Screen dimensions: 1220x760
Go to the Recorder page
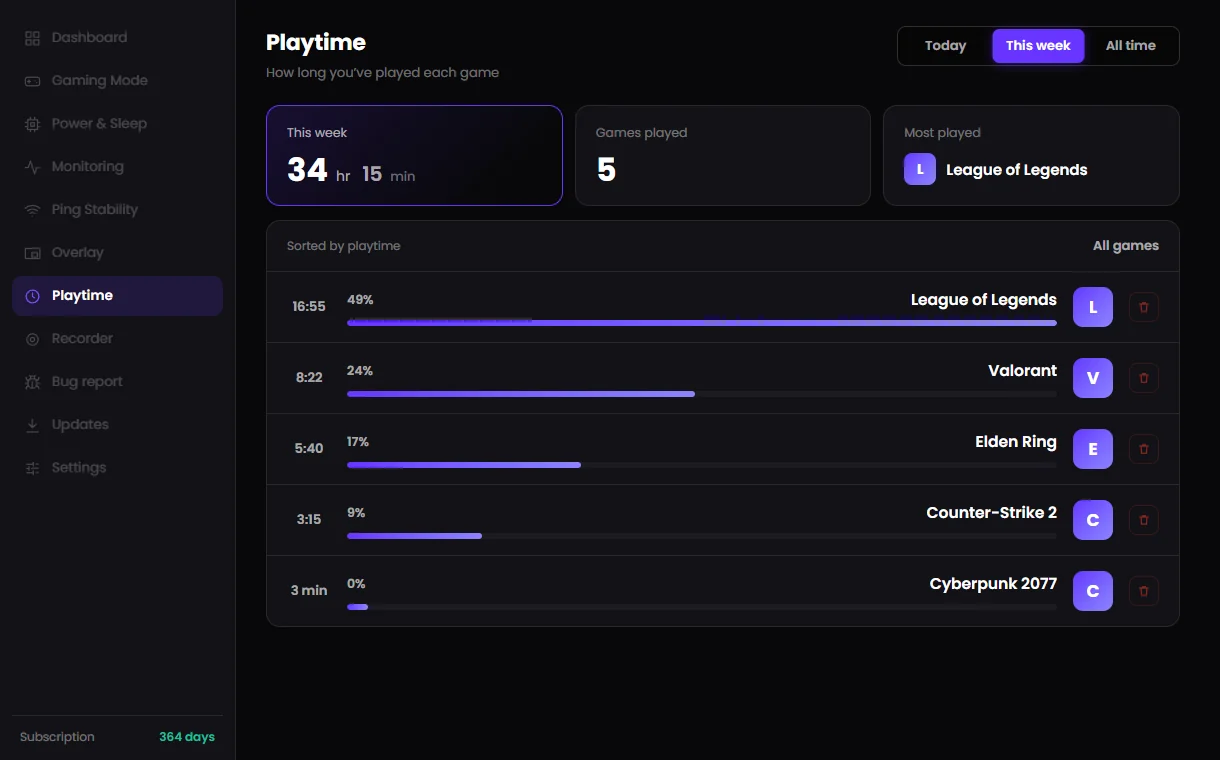[117, 339]
